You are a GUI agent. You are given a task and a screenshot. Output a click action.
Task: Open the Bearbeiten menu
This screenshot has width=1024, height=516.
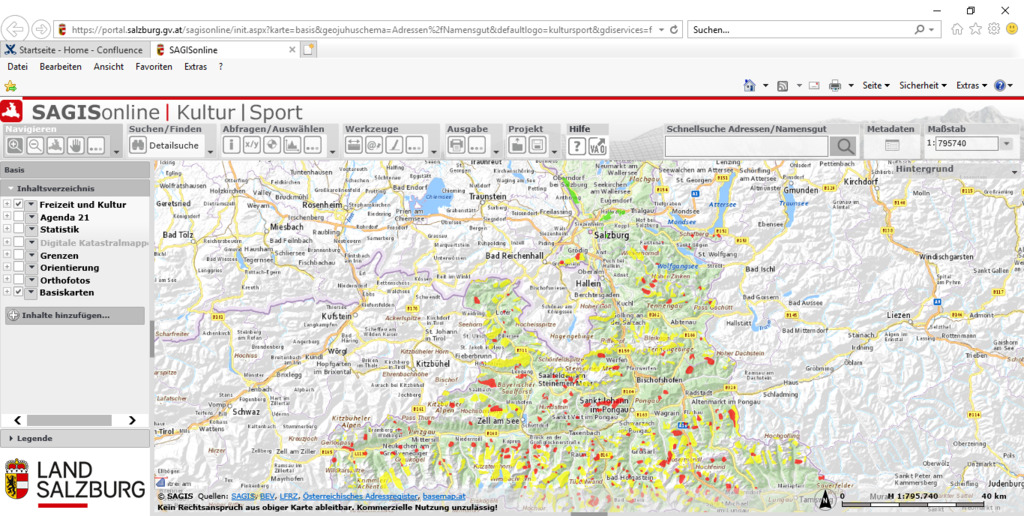(60, 67)
